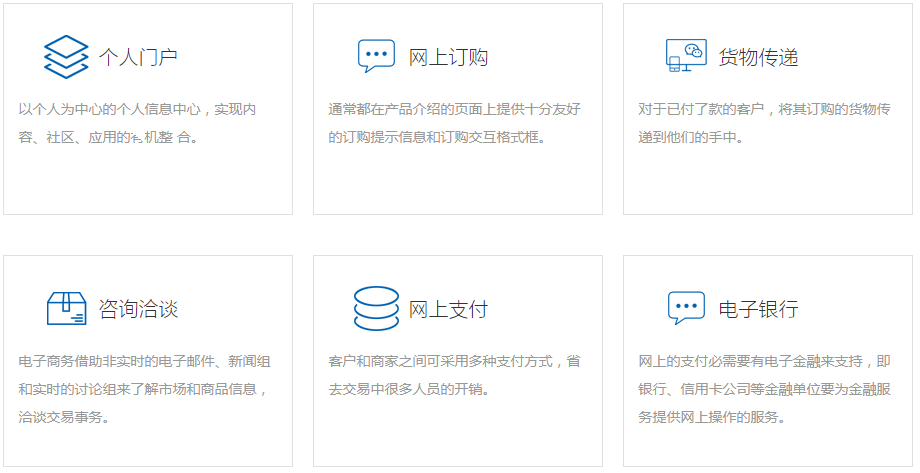Click the description starting with 通常都在产品介绍
This screenshot has height=473, width=920.
pyautogui.click(x=453, y=123)
